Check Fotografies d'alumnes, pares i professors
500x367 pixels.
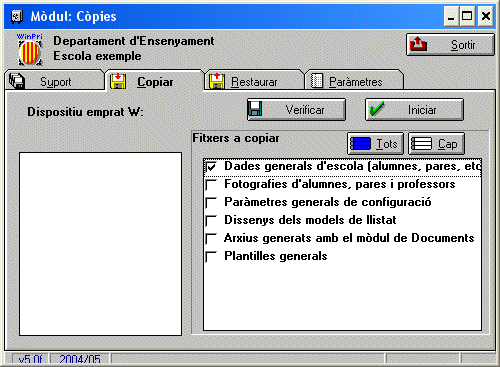click(211, 184)
